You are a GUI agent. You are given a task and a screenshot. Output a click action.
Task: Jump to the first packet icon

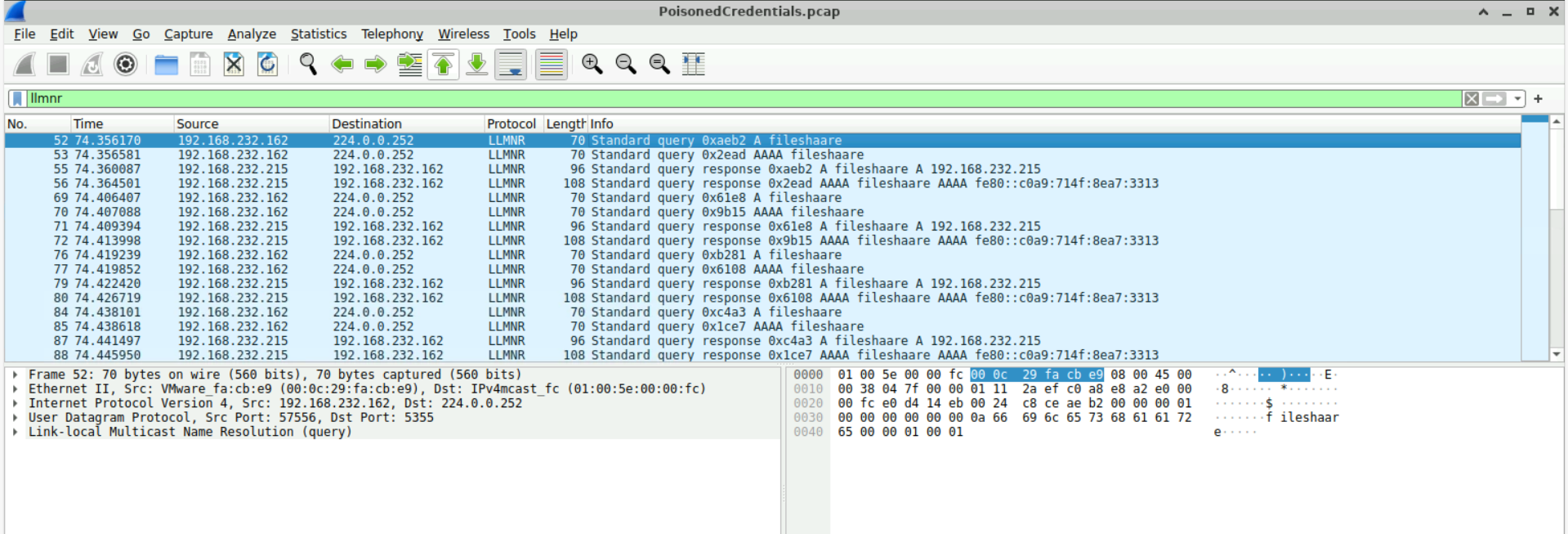tap(443, 64)
